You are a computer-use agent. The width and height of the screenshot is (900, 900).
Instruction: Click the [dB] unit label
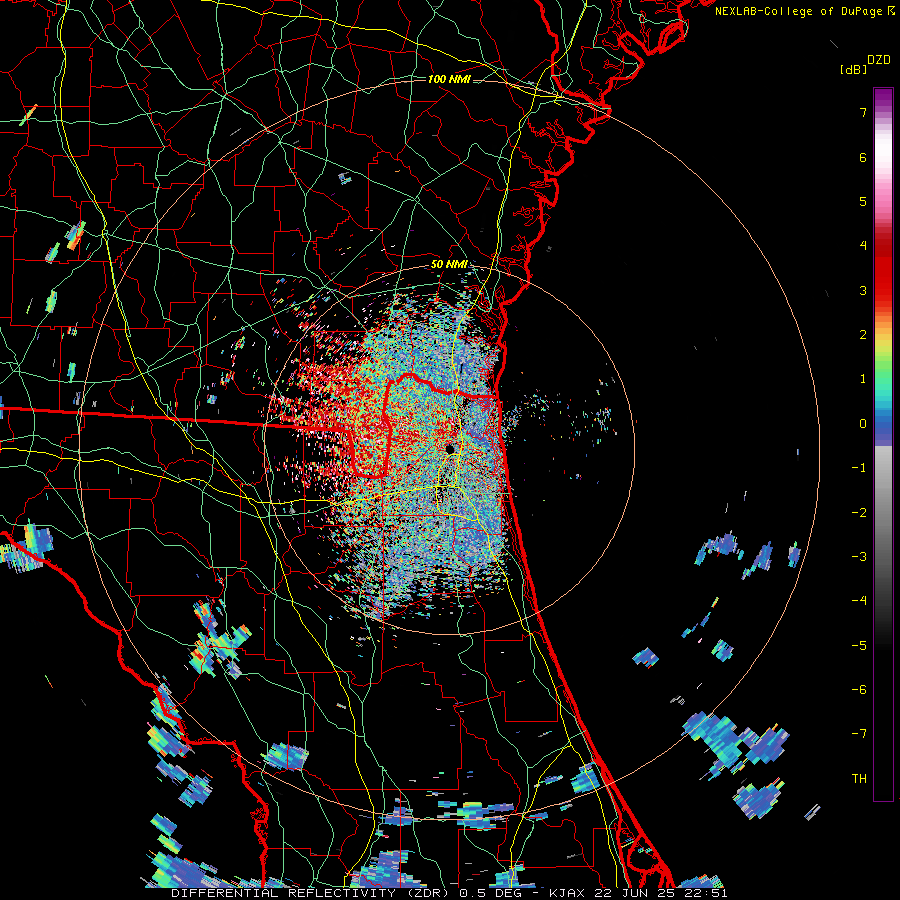tap(853, 69)
